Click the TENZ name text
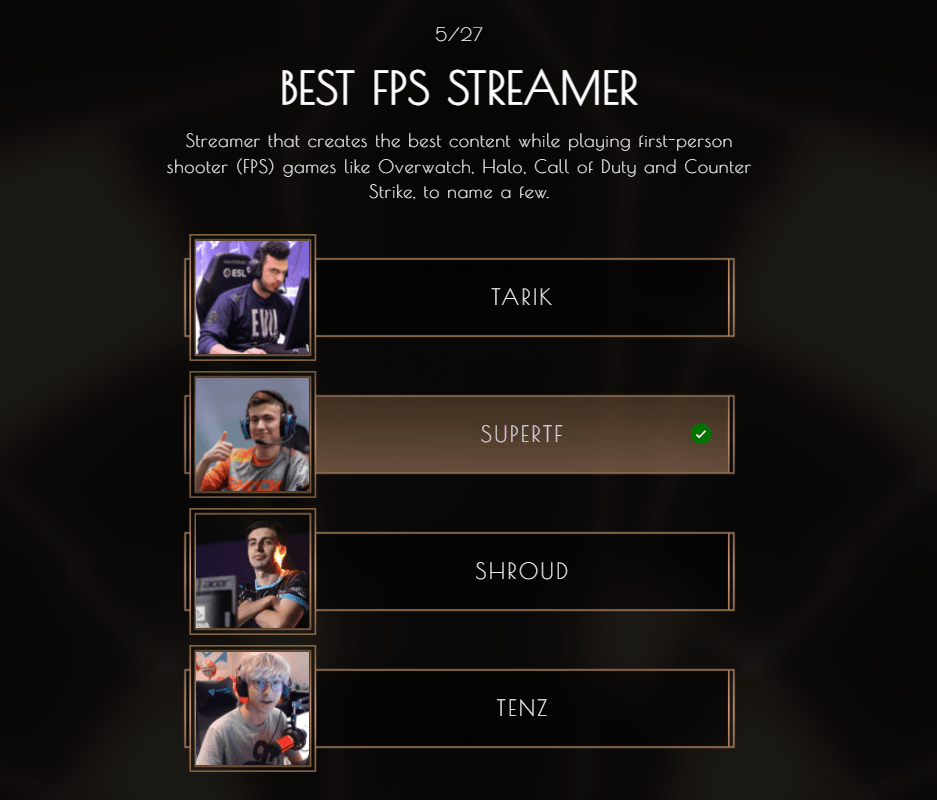 click(x=522, y=708)
